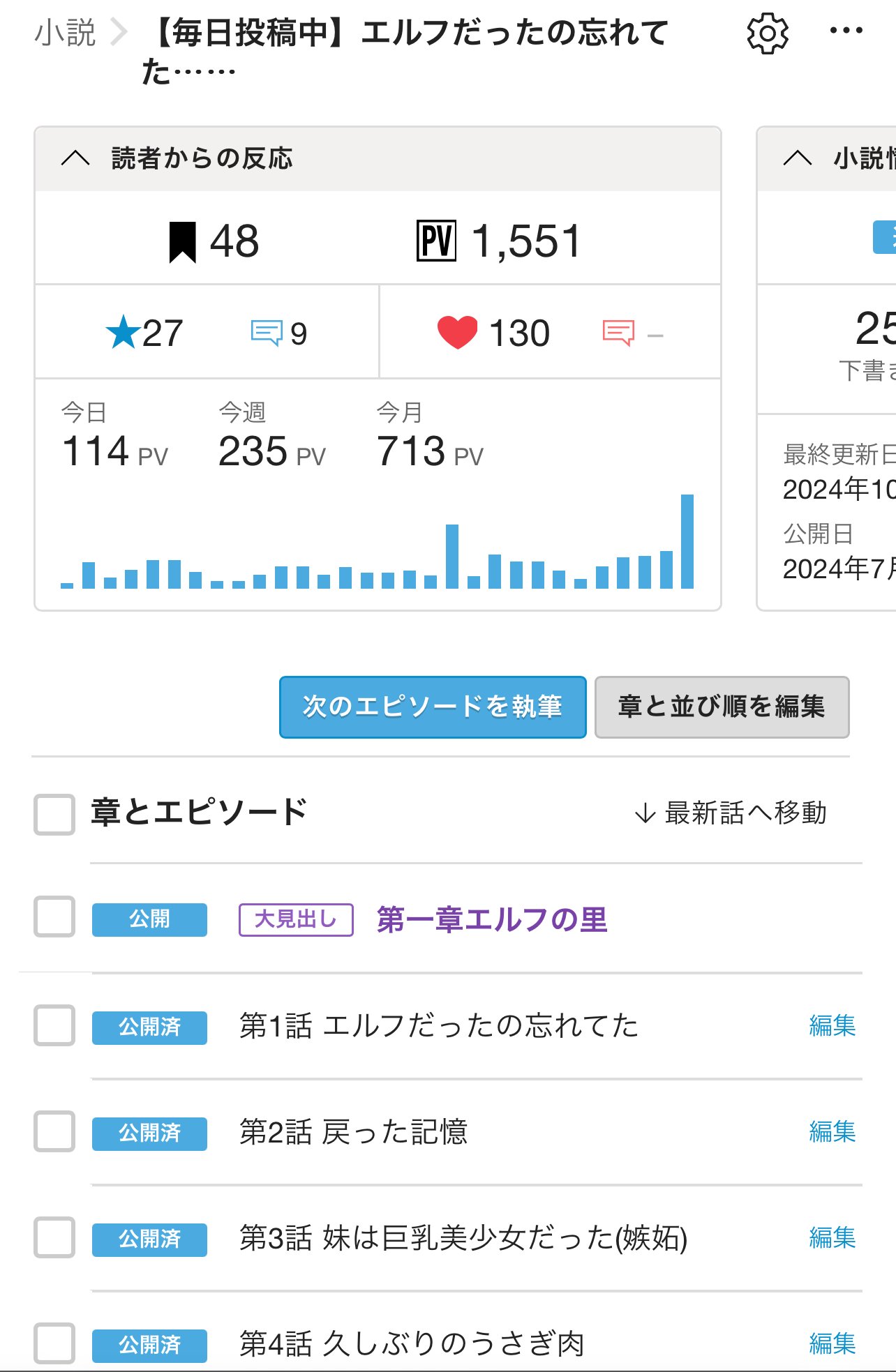Screen dimensions: 896x1372
Task: Check the box for 第1話 エルフだったの忘れてた
Action: point(54,1025)
